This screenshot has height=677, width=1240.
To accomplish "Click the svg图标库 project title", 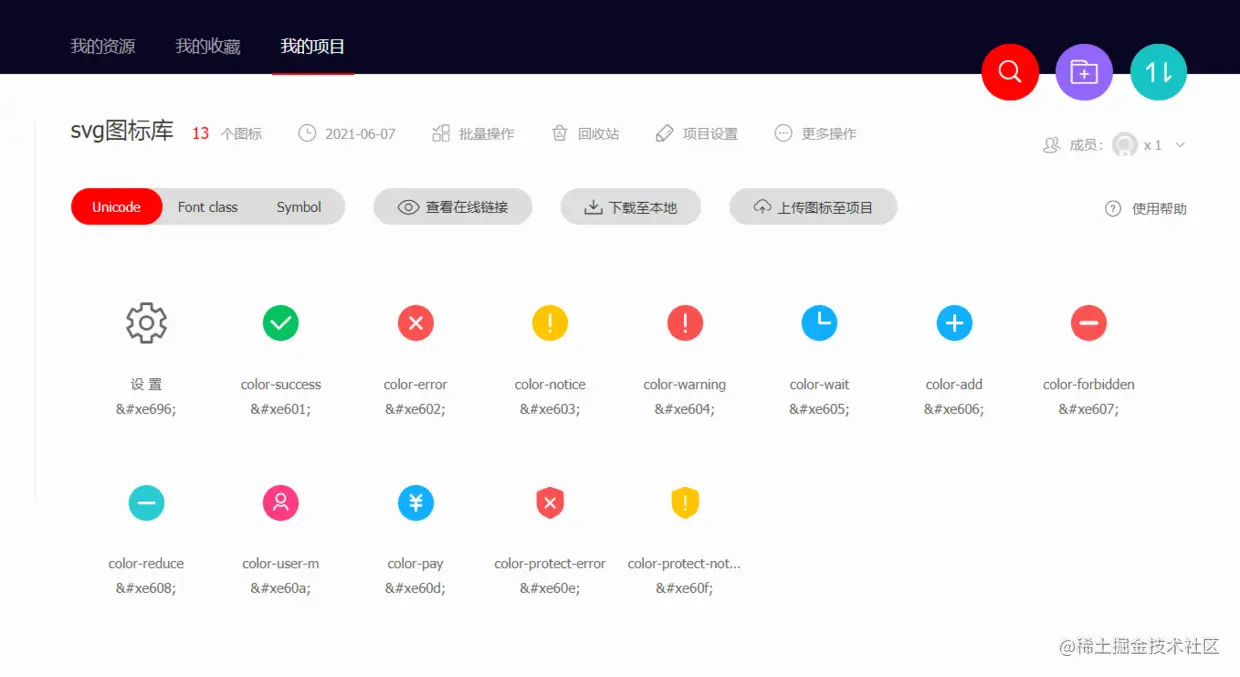I will click(122, 131).
